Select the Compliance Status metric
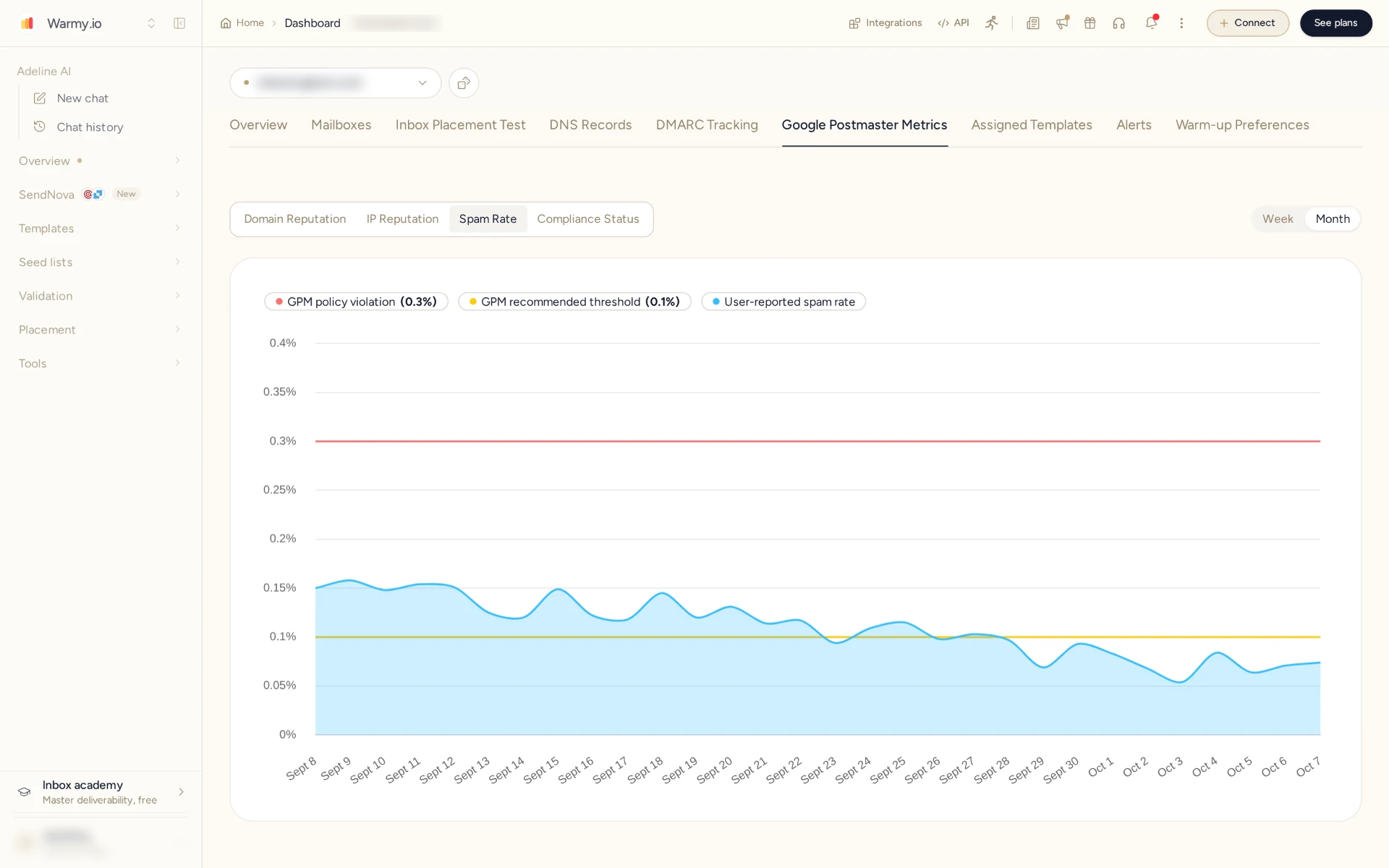The width and height of the screenshot is (1389, 868). [588, 219]
